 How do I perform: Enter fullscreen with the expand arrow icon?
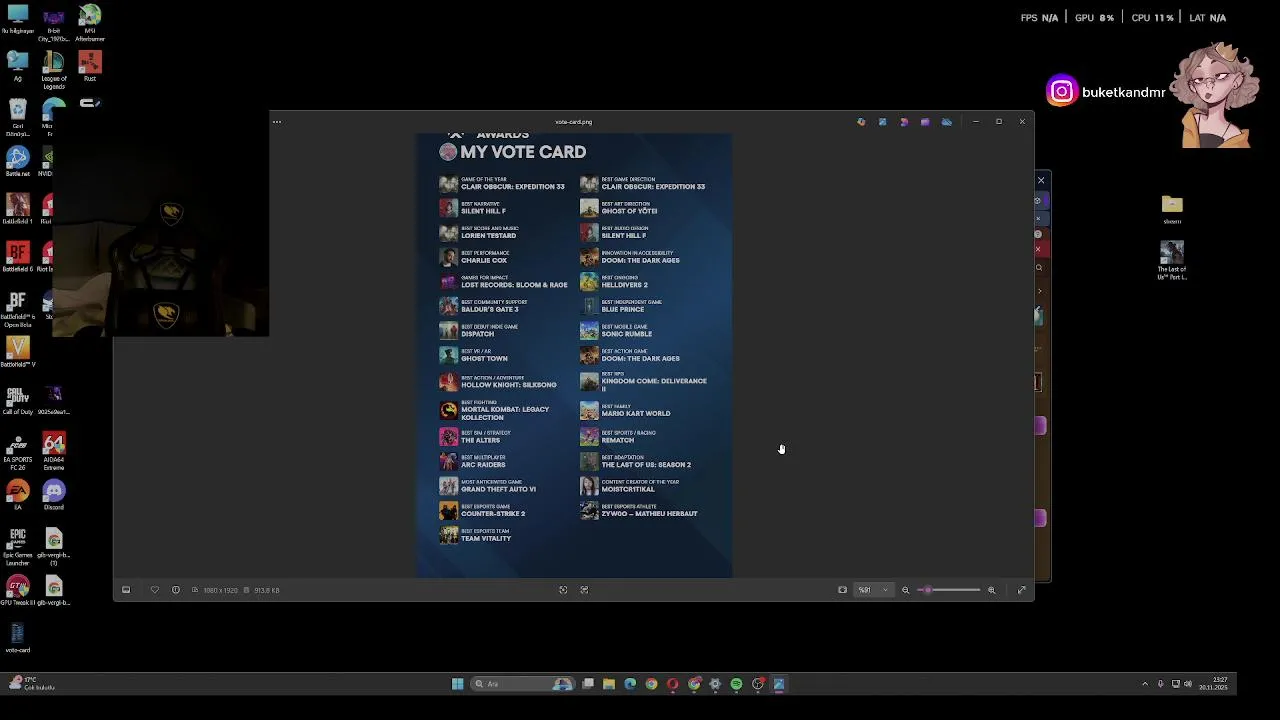tap(1022, 590)
